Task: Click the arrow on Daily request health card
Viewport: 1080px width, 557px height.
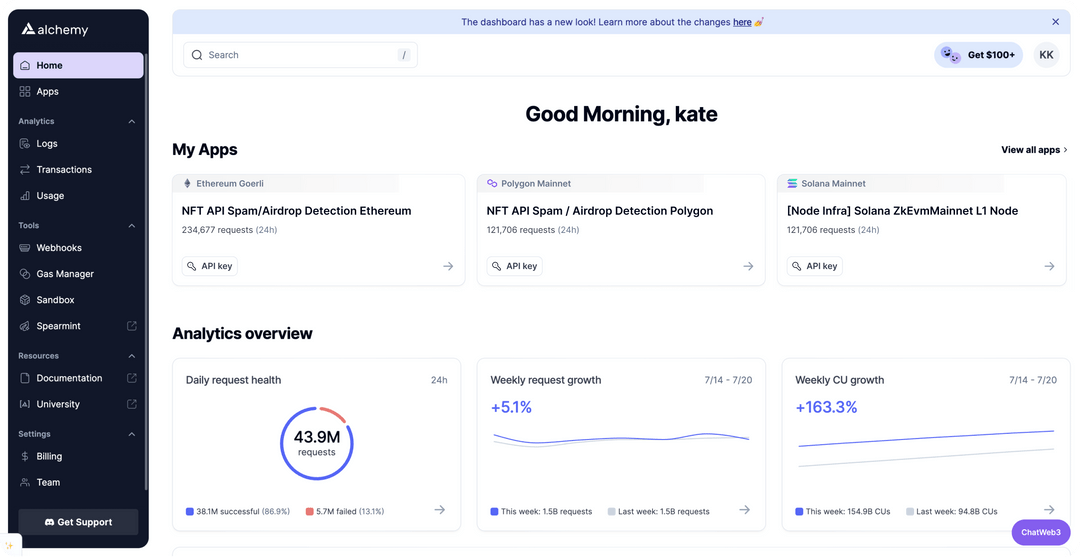Action: tap(439, 509)
